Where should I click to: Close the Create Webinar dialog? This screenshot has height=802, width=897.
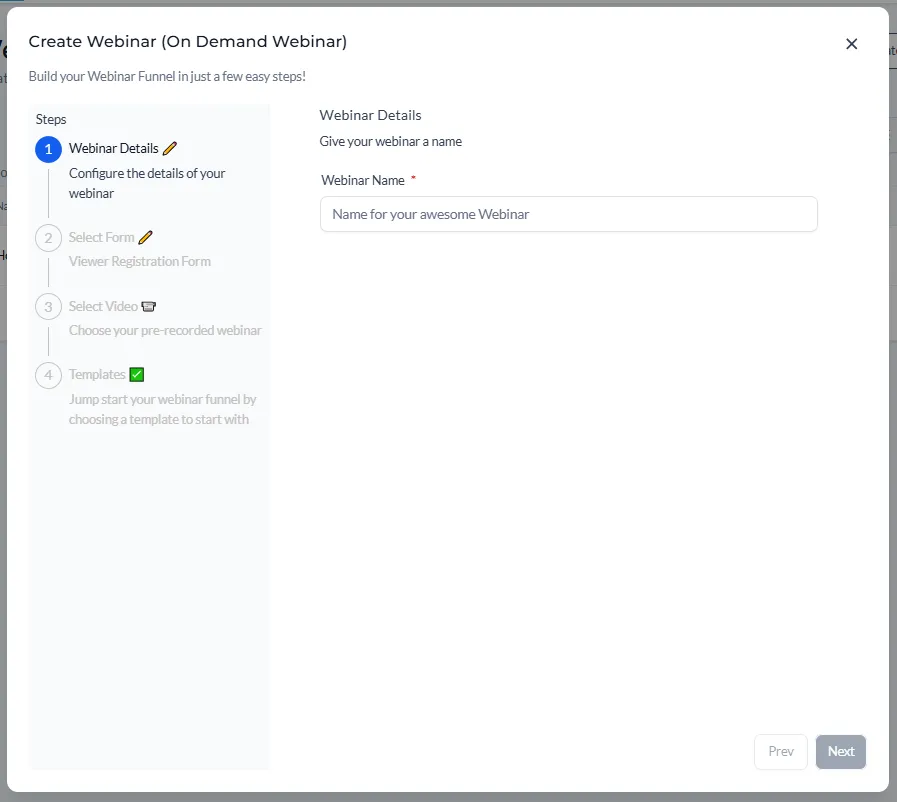pyautogui.click(x=852, y=44)
